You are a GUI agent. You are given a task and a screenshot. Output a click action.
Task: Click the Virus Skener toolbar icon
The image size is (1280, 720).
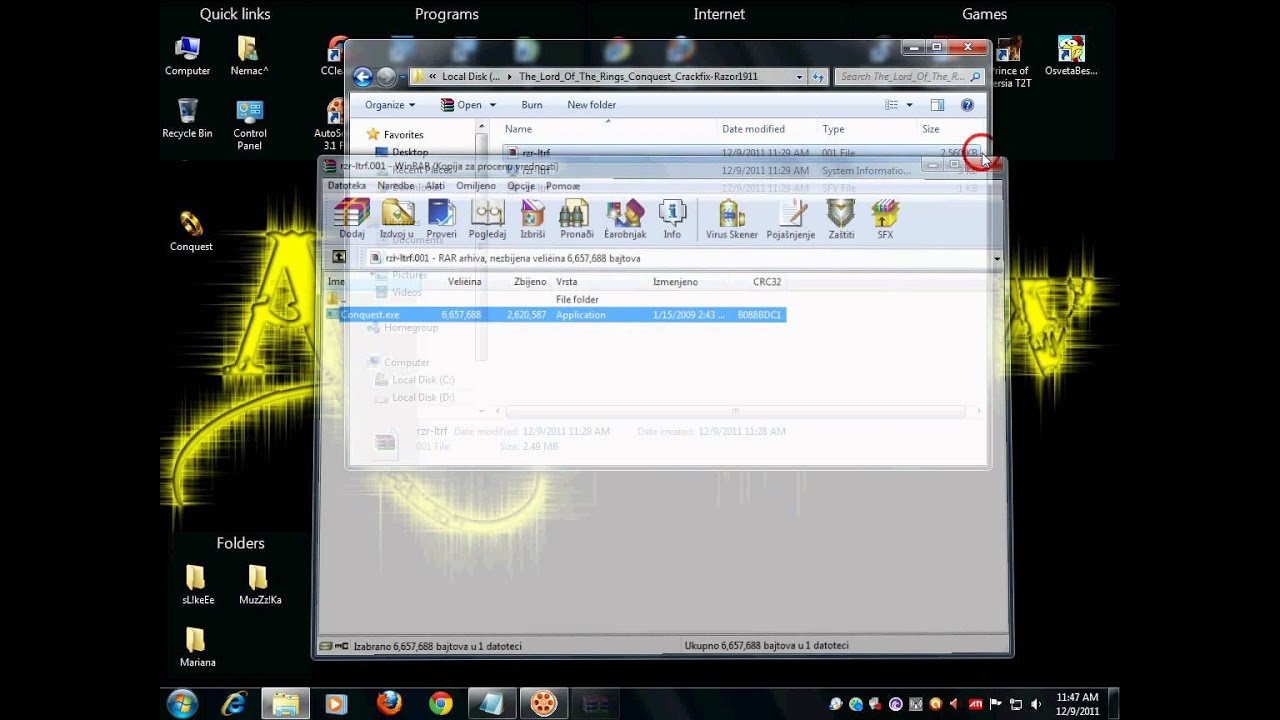tap(732, 219)
